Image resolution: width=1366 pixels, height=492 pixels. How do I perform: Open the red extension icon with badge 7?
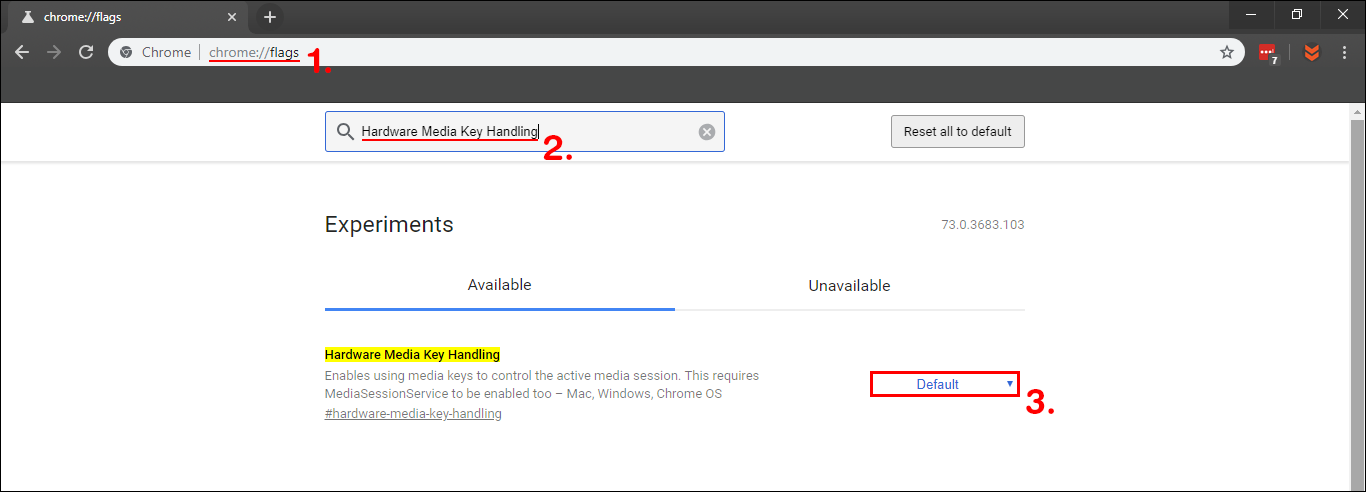click(1268, 53)
